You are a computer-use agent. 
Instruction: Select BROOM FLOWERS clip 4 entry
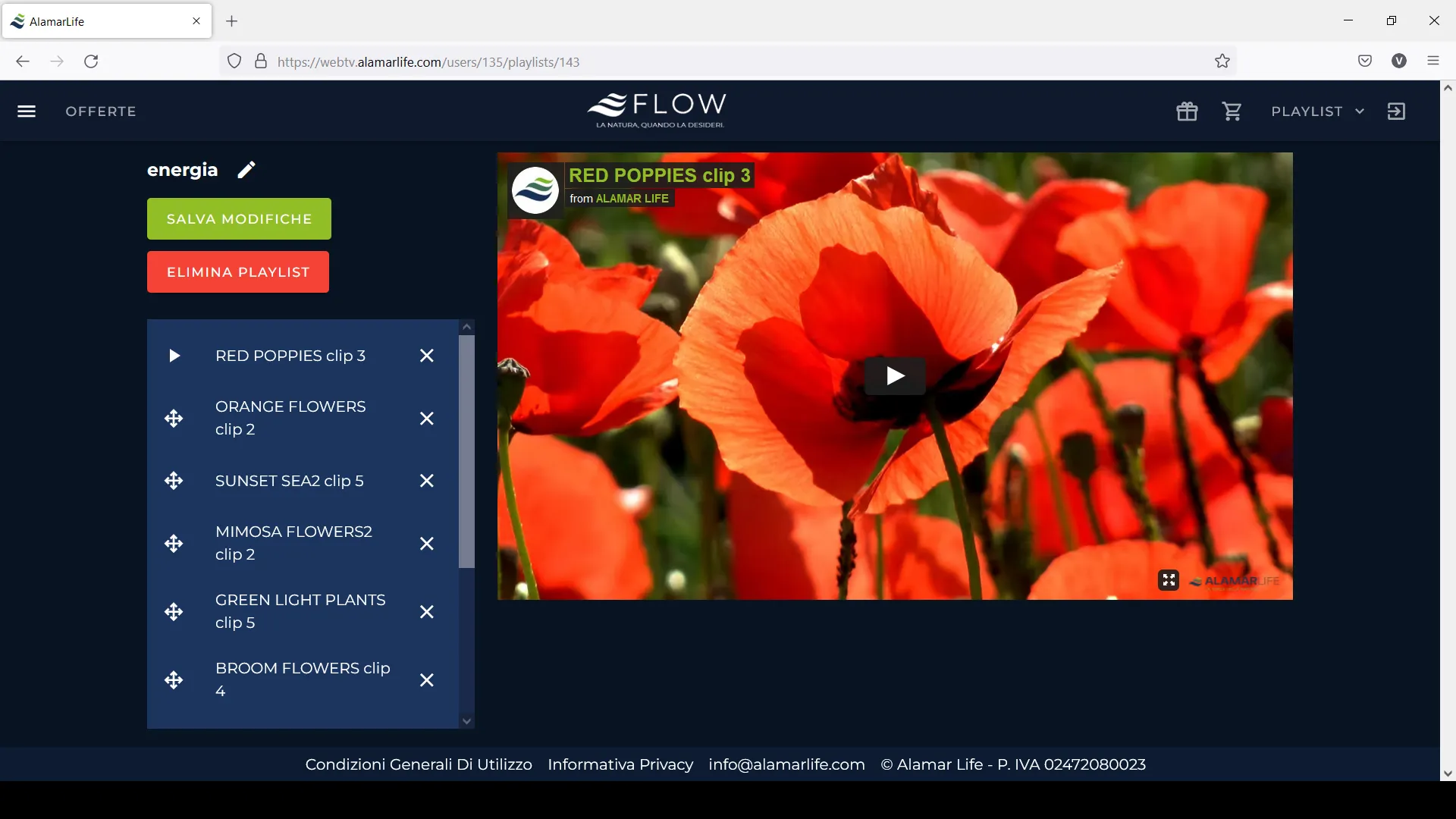(x=303, y=679)
